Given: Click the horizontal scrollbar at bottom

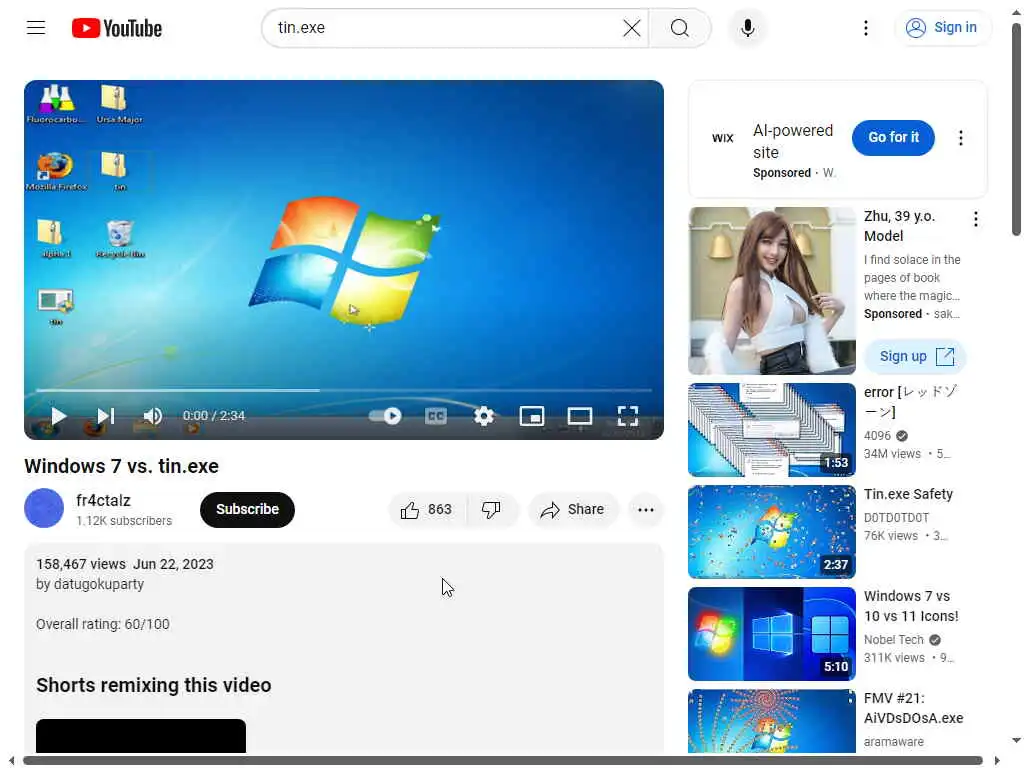Looking at the screenshot, I should [x=503, y=760].
